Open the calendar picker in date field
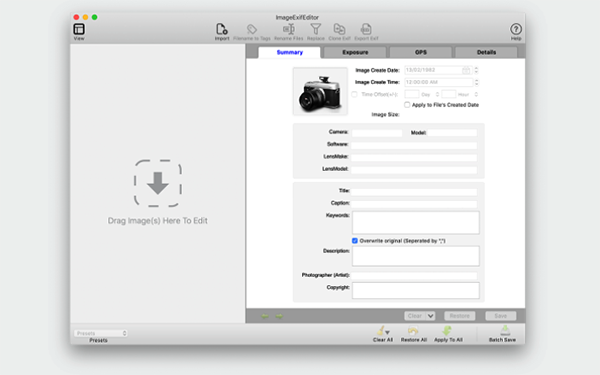 [466, 70]
